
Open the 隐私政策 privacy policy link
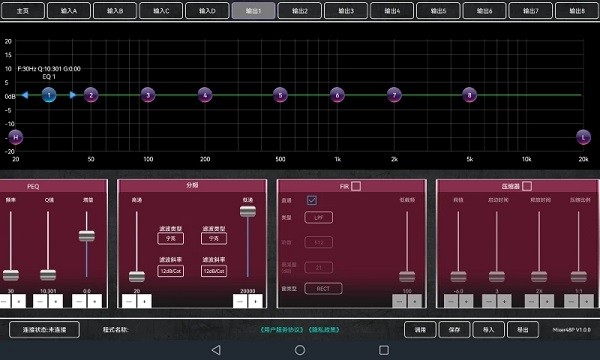[324, 329]
